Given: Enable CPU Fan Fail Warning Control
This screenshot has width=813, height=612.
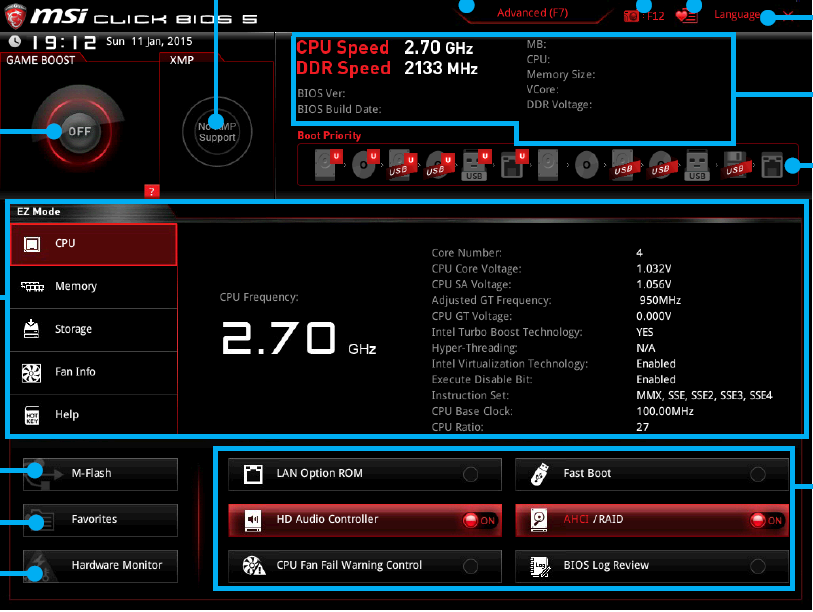Looking at the screenshot, I should click(365, 566).
